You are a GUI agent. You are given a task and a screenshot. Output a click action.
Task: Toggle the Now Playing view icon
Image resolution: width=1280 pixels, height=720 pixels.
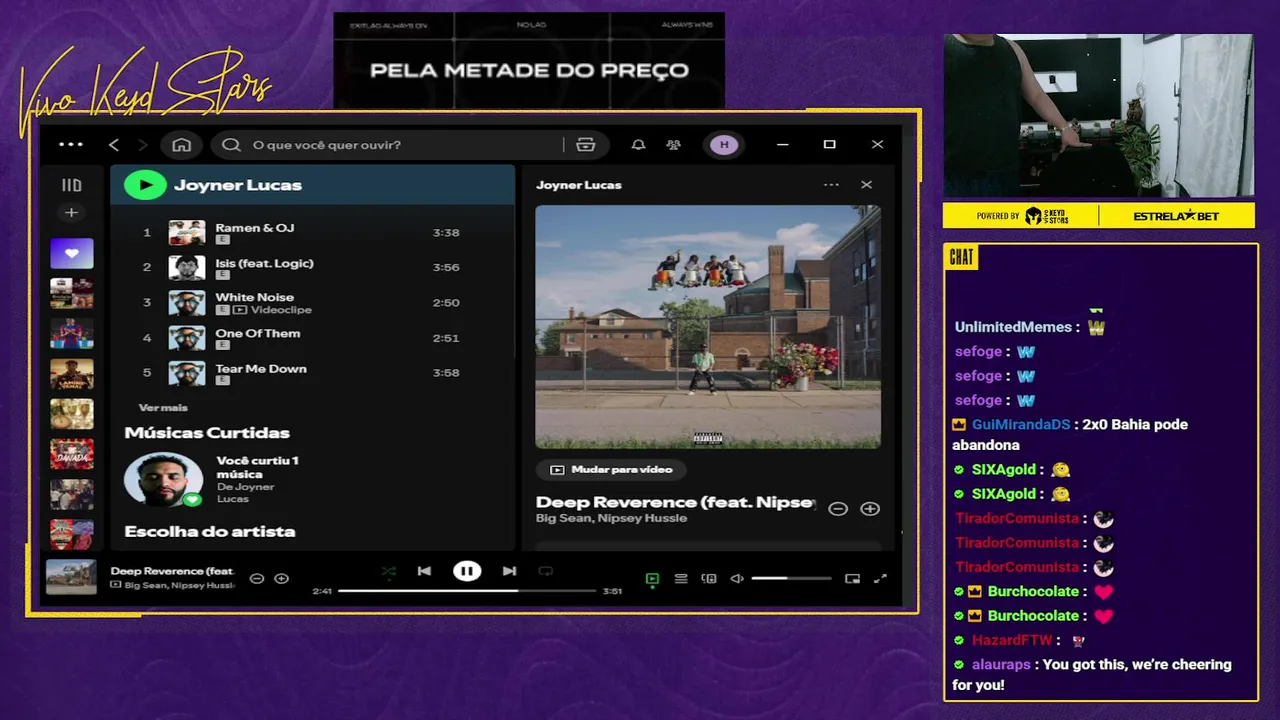[652, 578]
